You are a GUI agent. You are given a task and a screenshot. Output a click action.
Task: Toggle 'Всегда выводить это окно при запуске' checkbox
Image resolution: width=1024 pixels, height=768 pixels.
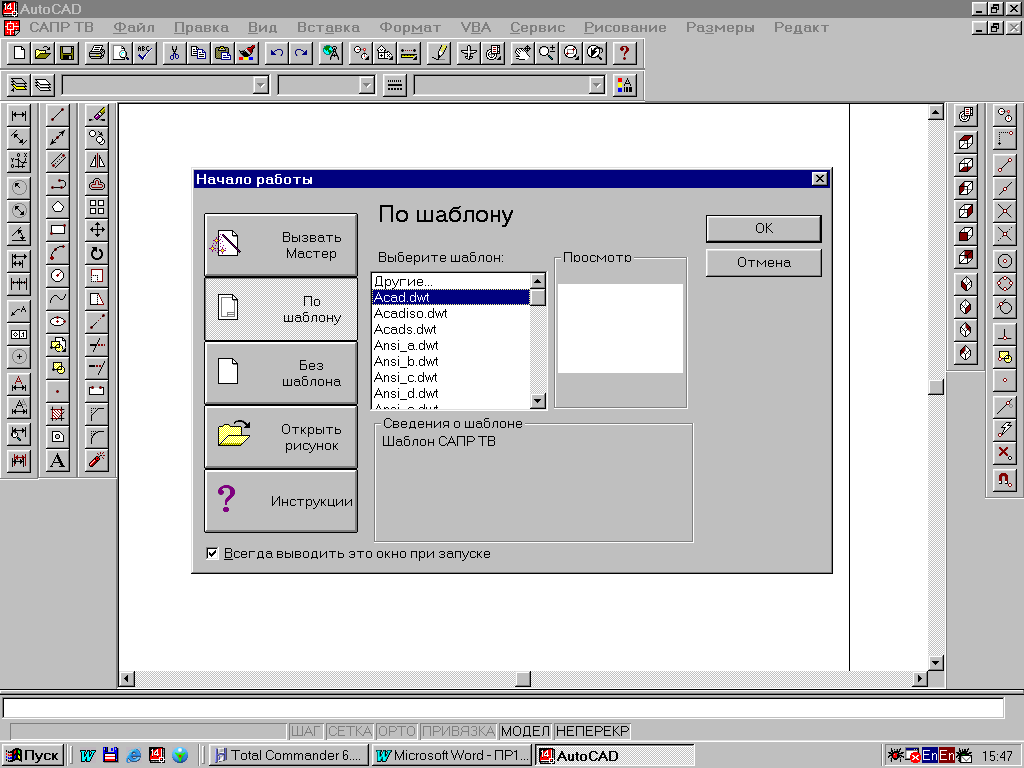(x=212, y=553)
